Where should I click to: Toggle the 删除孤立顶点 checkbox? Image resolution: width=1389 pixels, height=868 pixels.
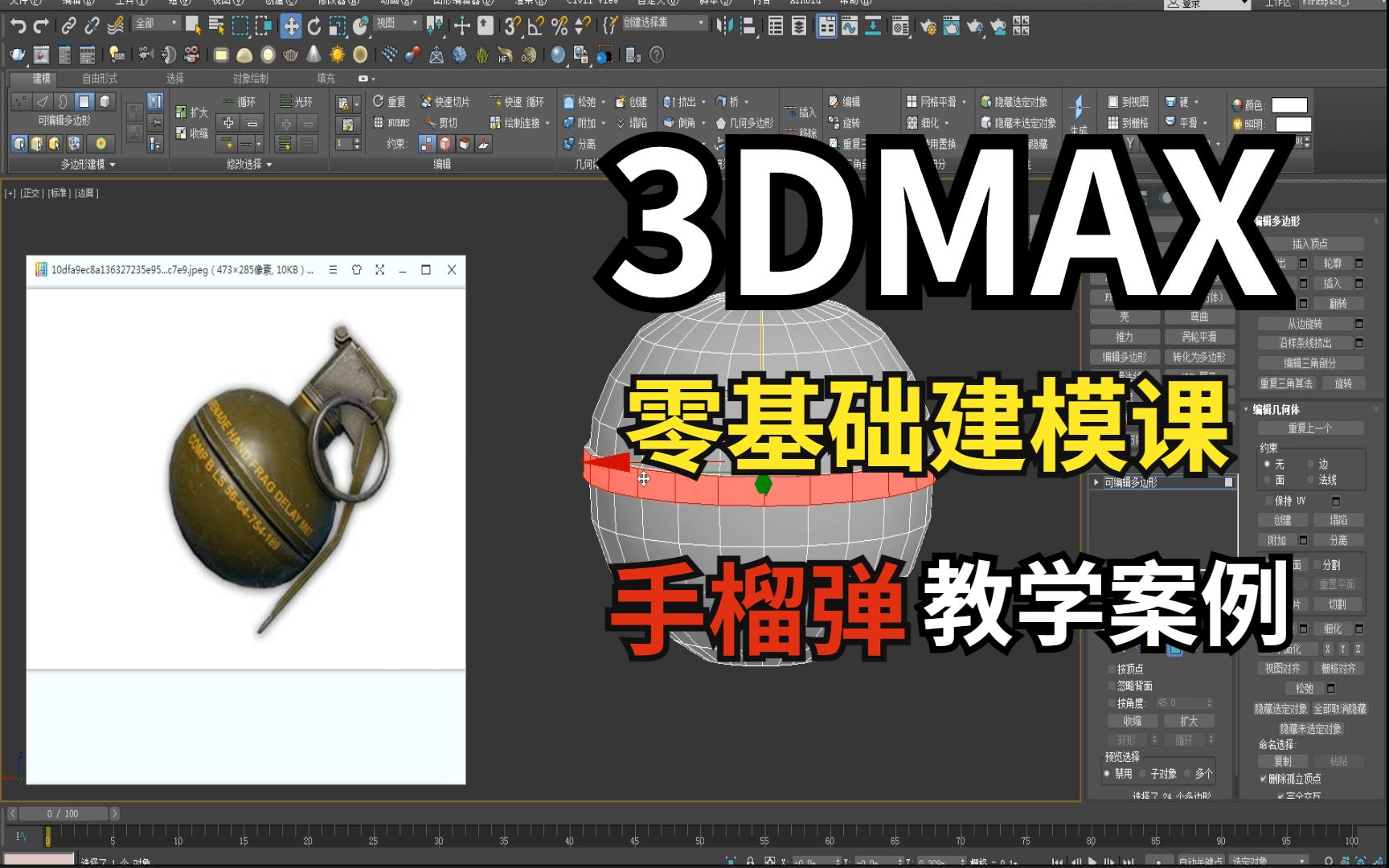[1263, 779]
